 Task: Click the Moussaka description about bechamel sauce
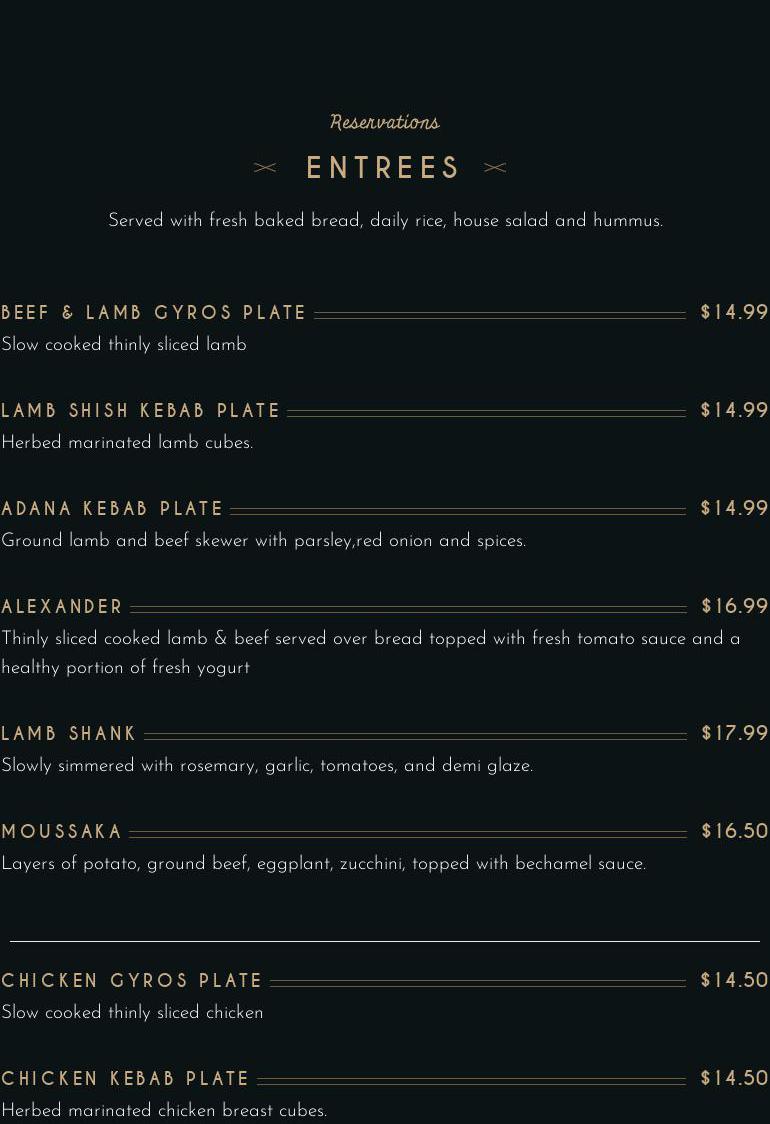324,864
